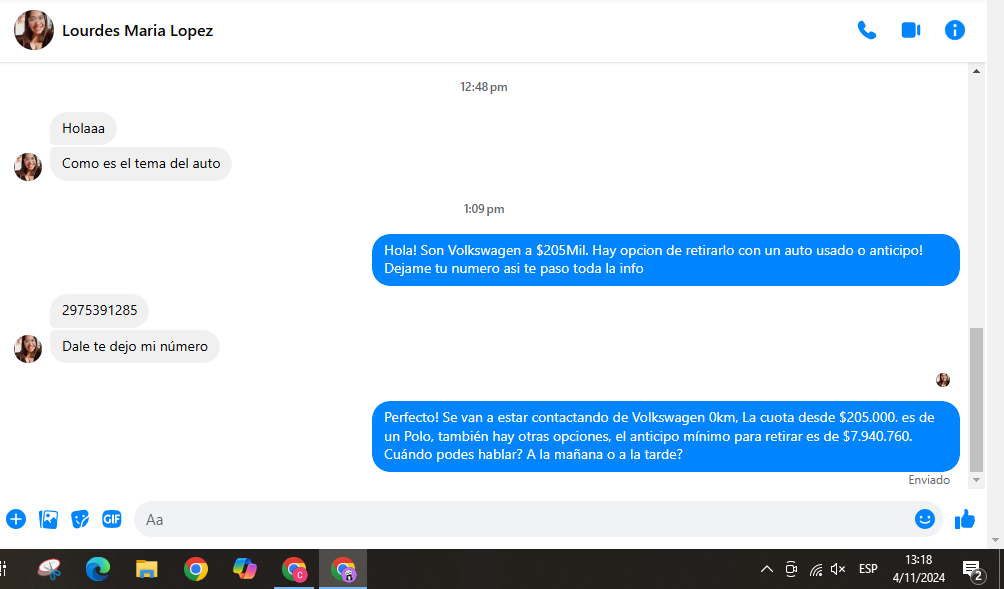
Task: Open File Explorer from the taskbar
Action: coord(147,569)
